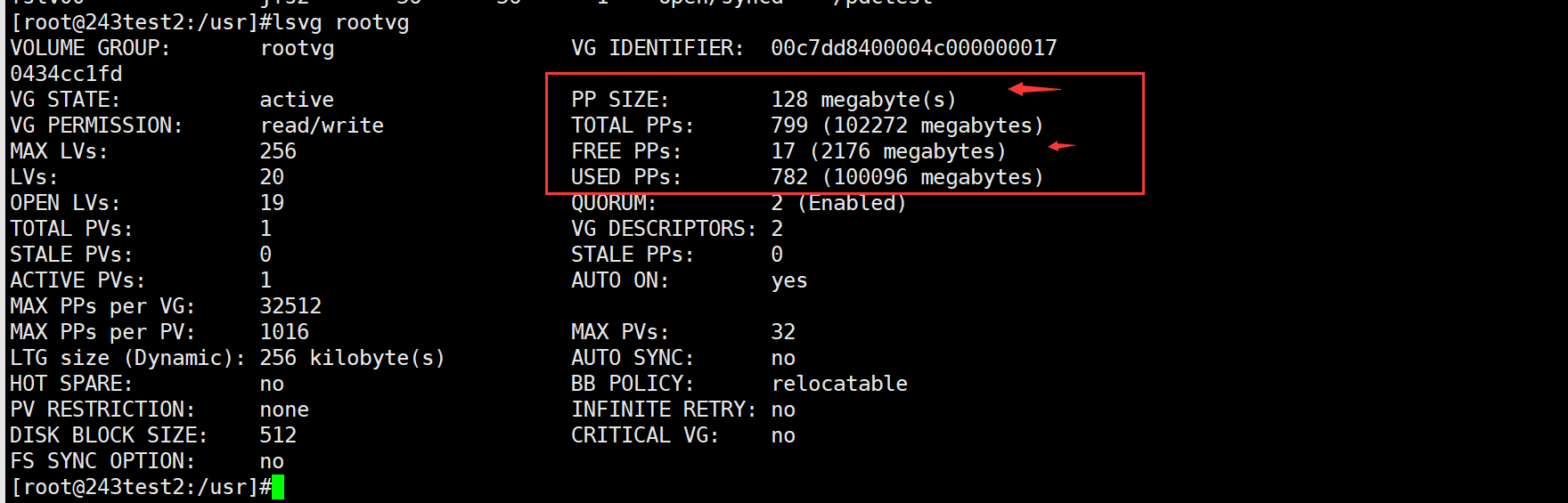Click the AUTO ON value 'yes'
Screen dimensions: 1568x503
tap(789, 280)
